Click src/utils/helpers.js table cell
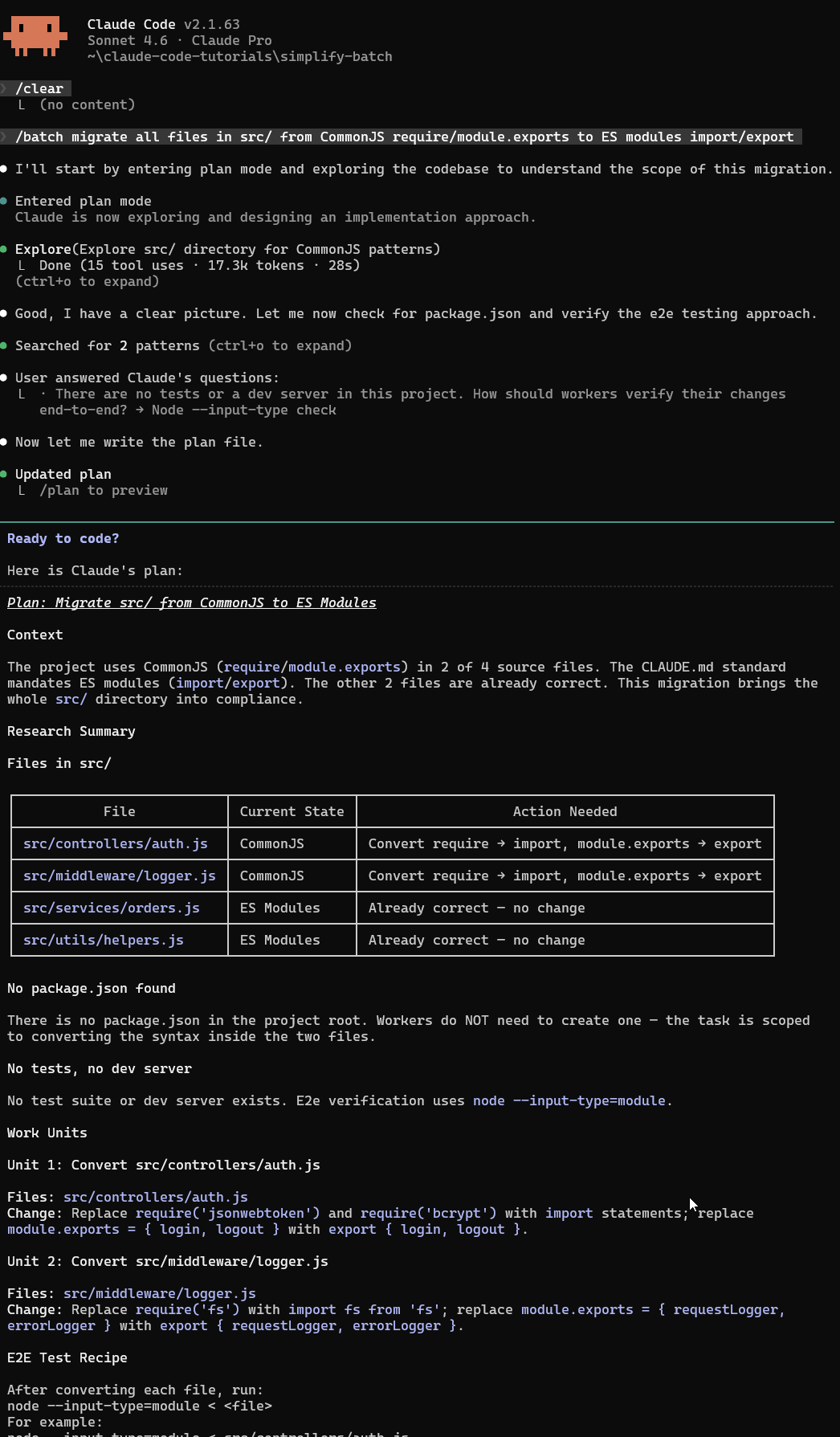This screenshot has height=1437, width=840. (104, 940)
